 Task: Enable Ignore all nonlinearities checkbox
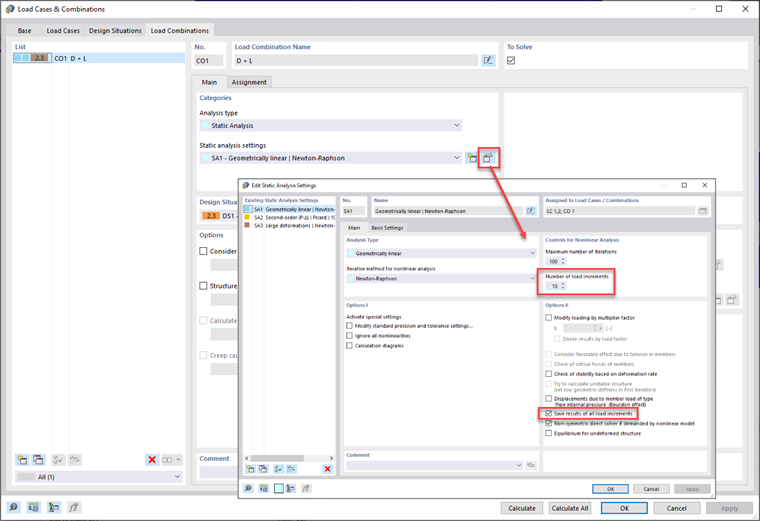click(x=349, y=335)
